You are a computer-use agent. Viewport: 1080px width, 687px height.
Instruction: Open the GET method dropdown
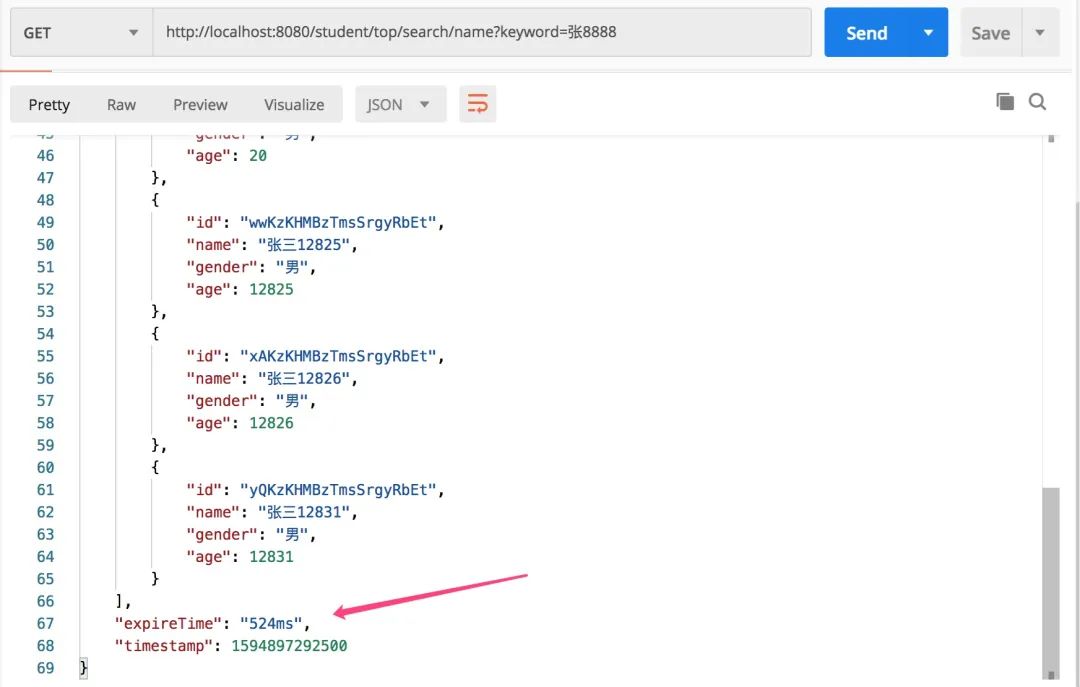[80, 33]
